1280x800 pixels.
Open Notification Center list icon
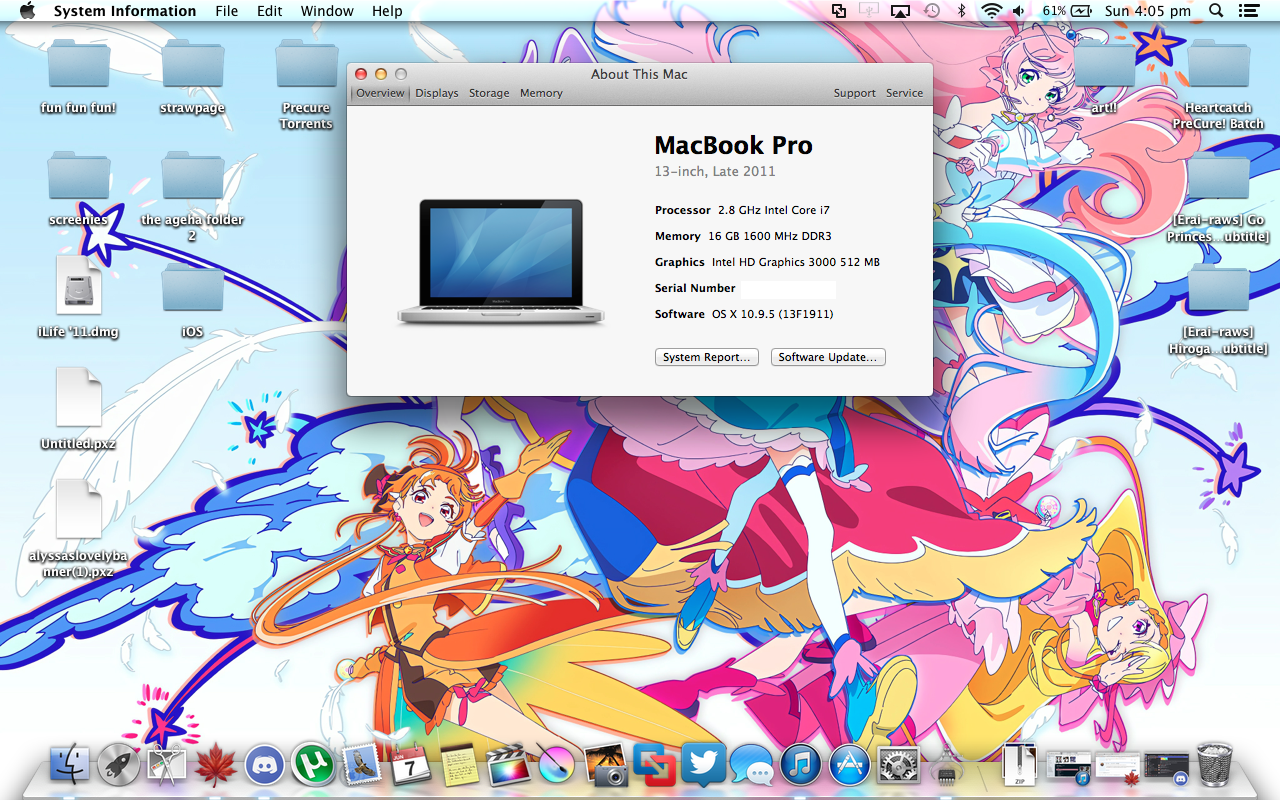pos(1248,11)
